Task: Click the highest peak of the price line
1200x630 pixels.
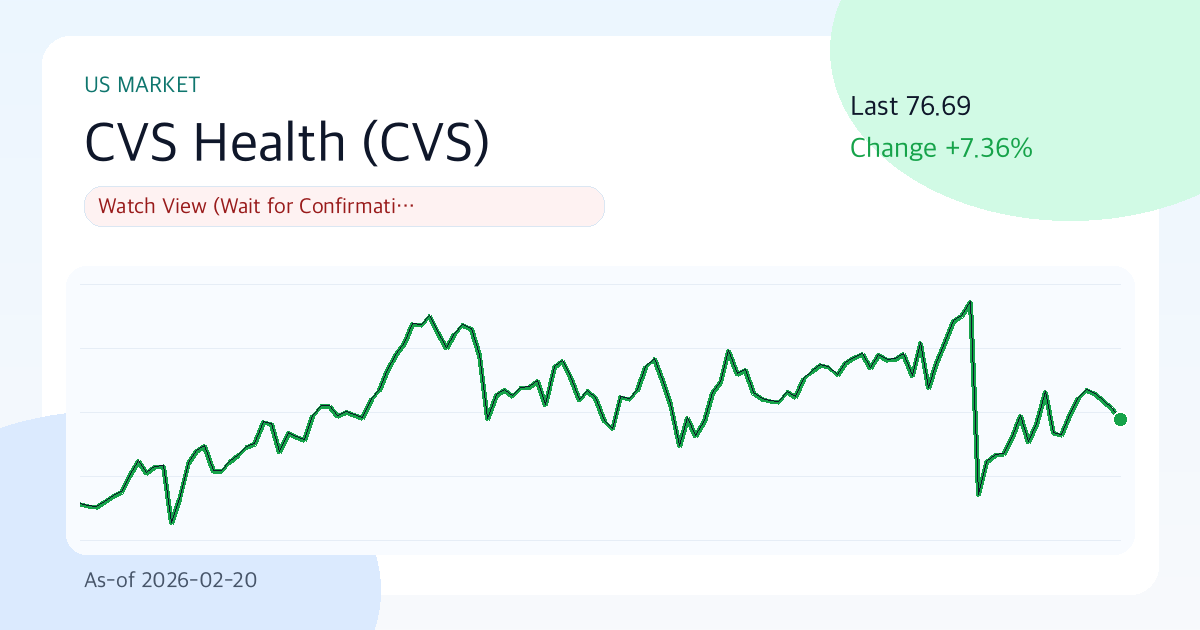Action: point(970,301)
